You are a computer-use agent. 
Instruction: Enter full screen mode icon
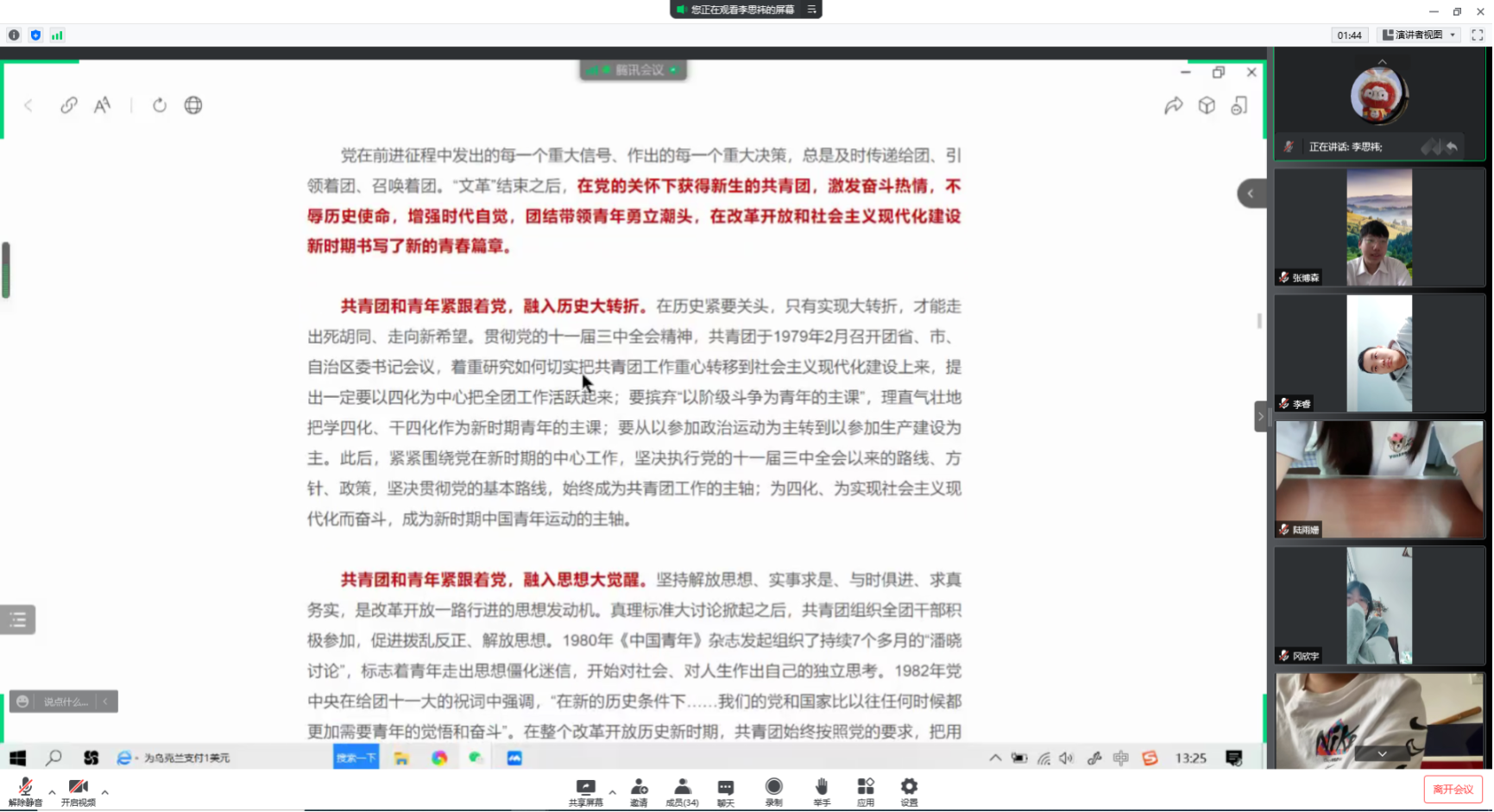pyautogui.click(x=1478, y=35)
